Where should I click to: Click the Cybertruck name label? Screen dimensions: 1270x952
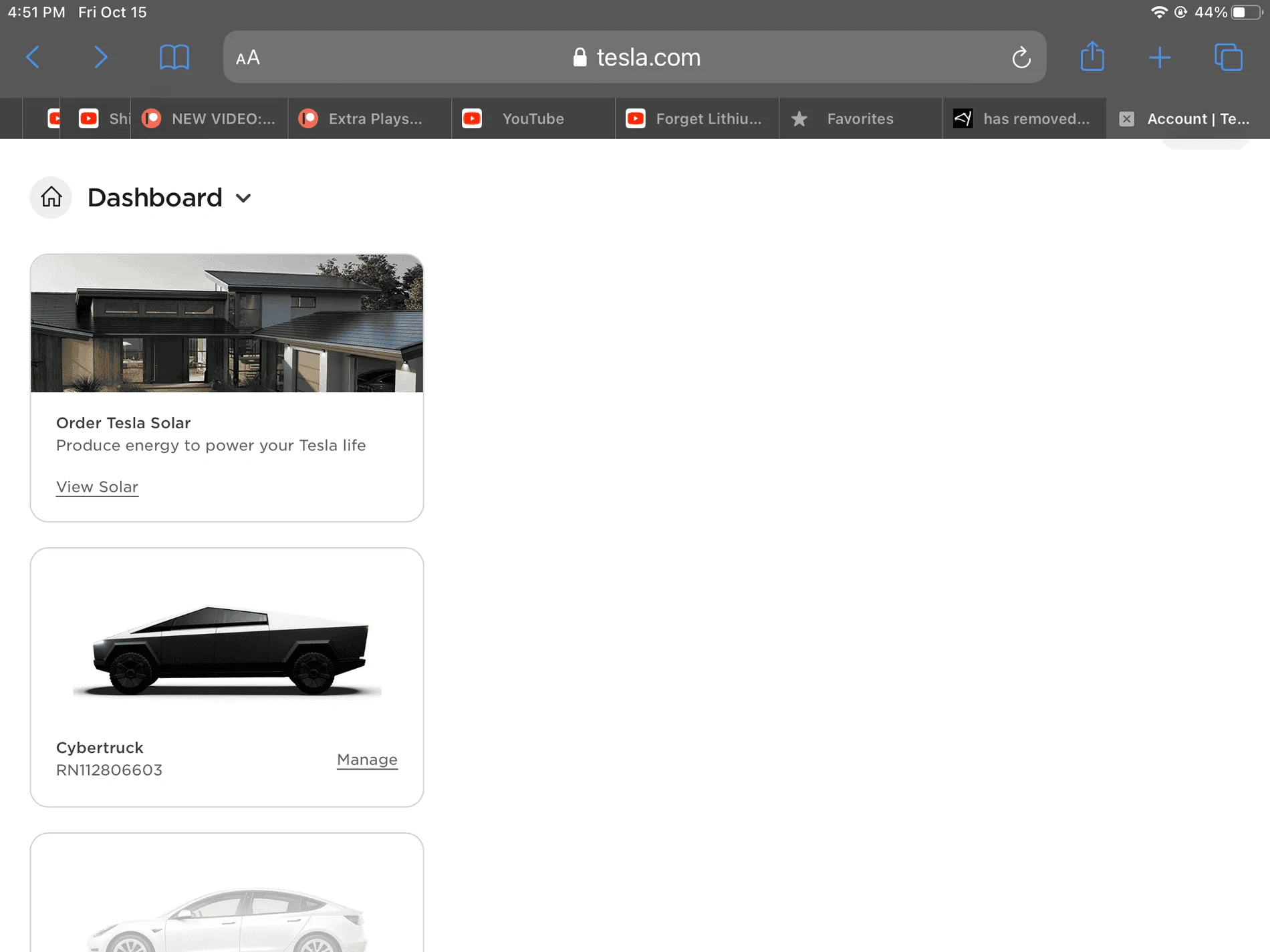click(100, 748)
